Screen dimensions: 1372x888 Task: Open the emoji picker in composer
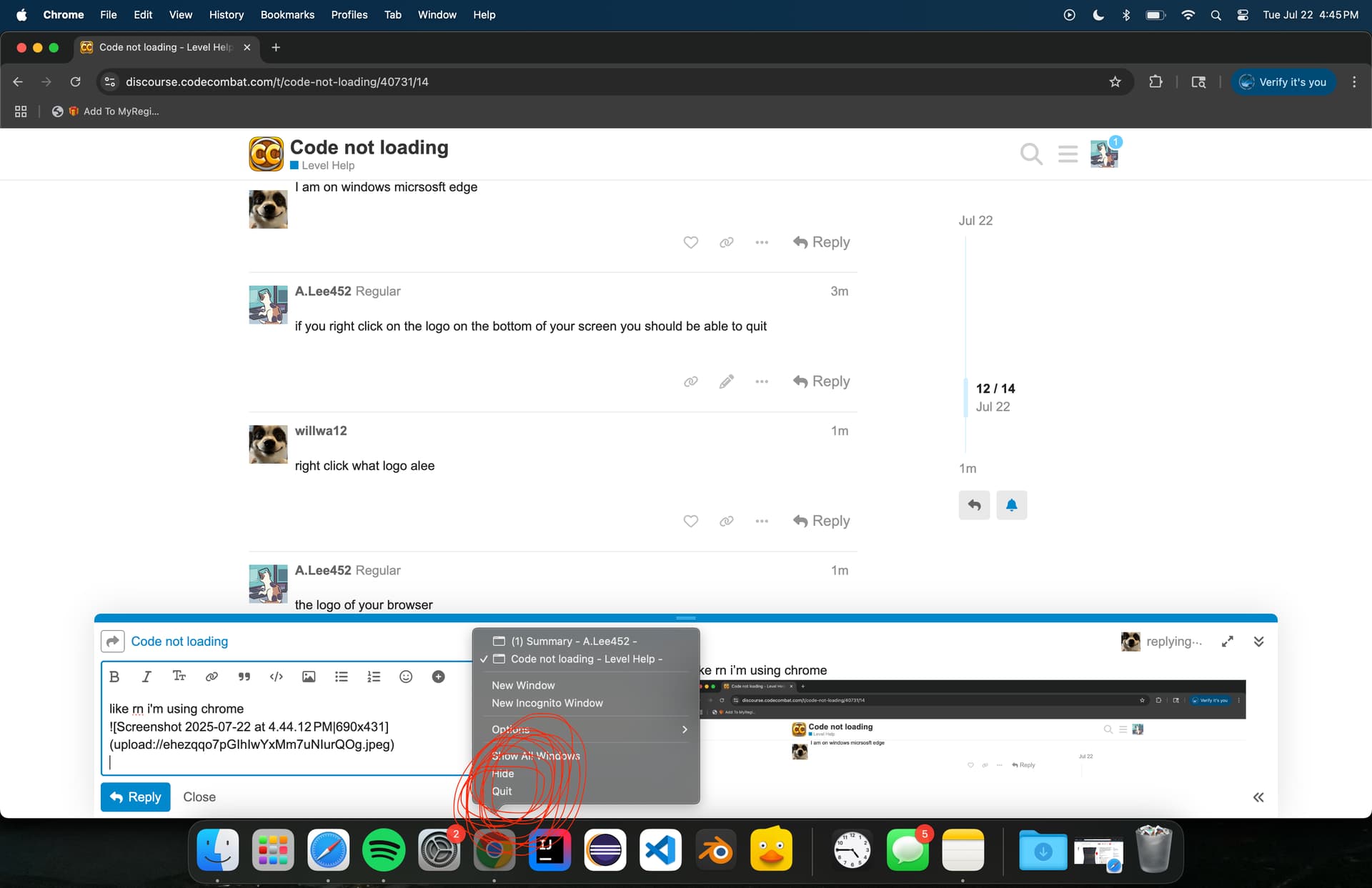coord(406,677)
